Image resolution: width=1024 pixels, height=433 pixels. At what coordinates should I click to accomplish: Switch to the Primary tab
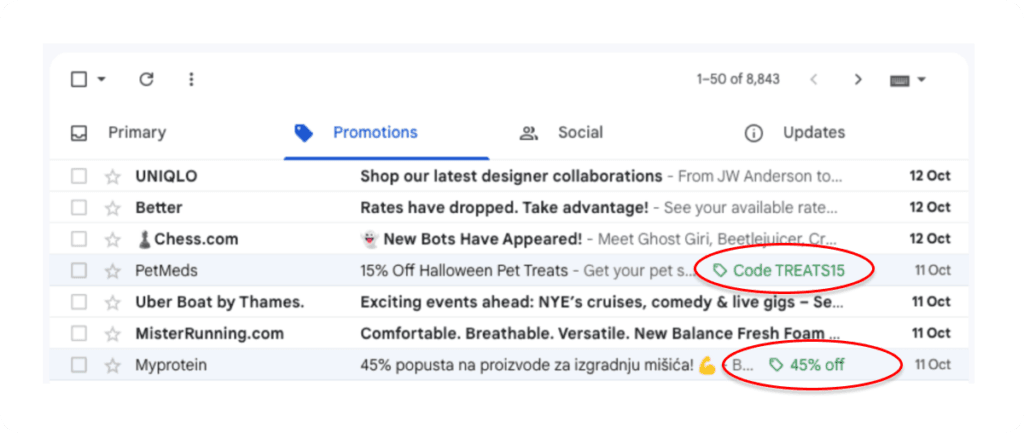point(136,133)
